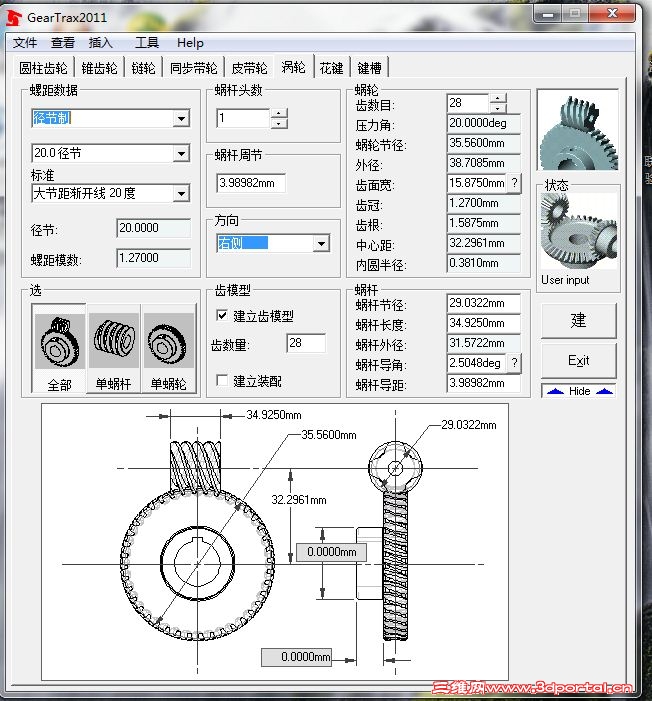Screen dimensions: 652x701
Task: Open the 文件 menu
Action: pos(25,43)
